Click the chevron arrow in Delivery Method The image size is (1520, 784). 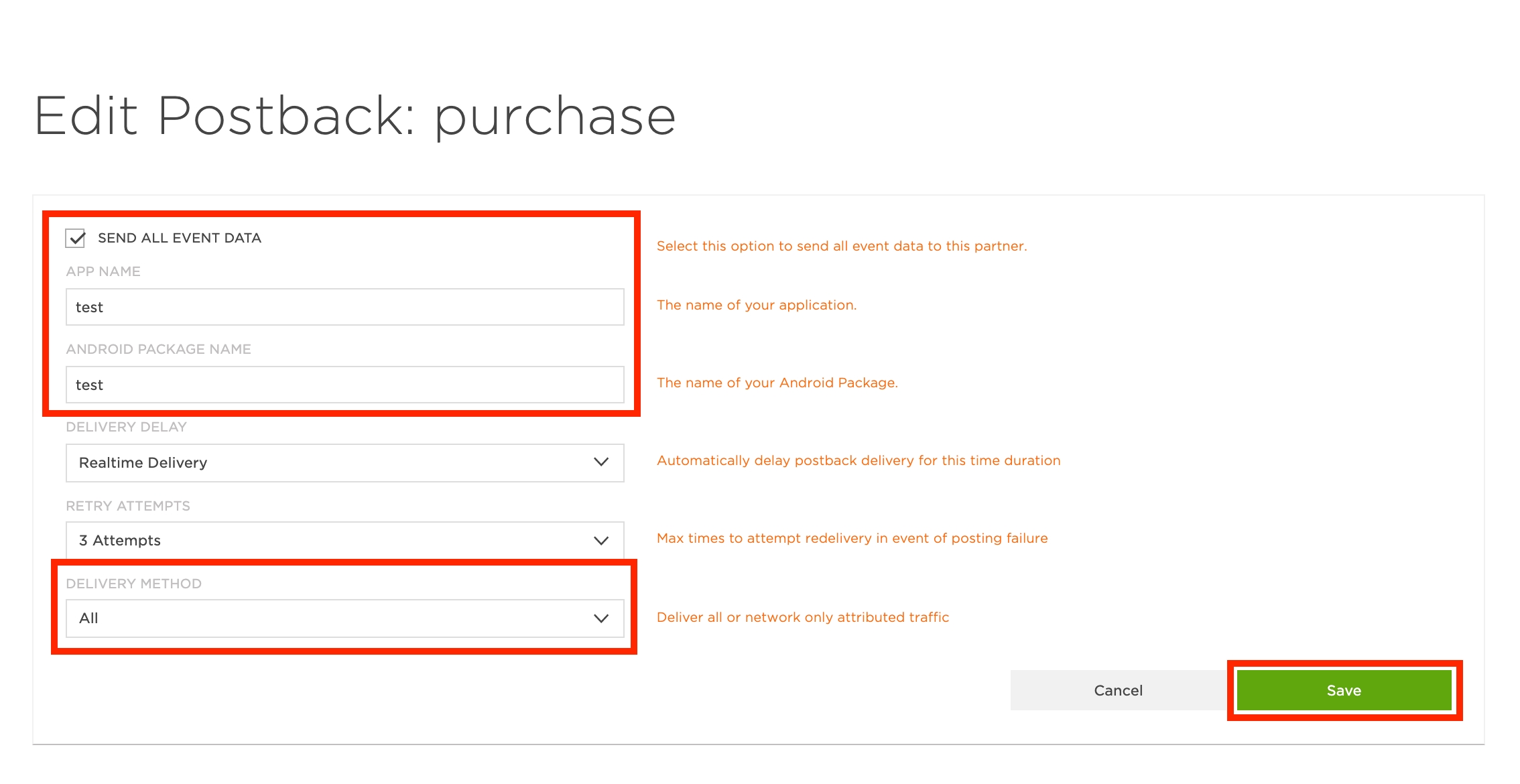point(601,618)
